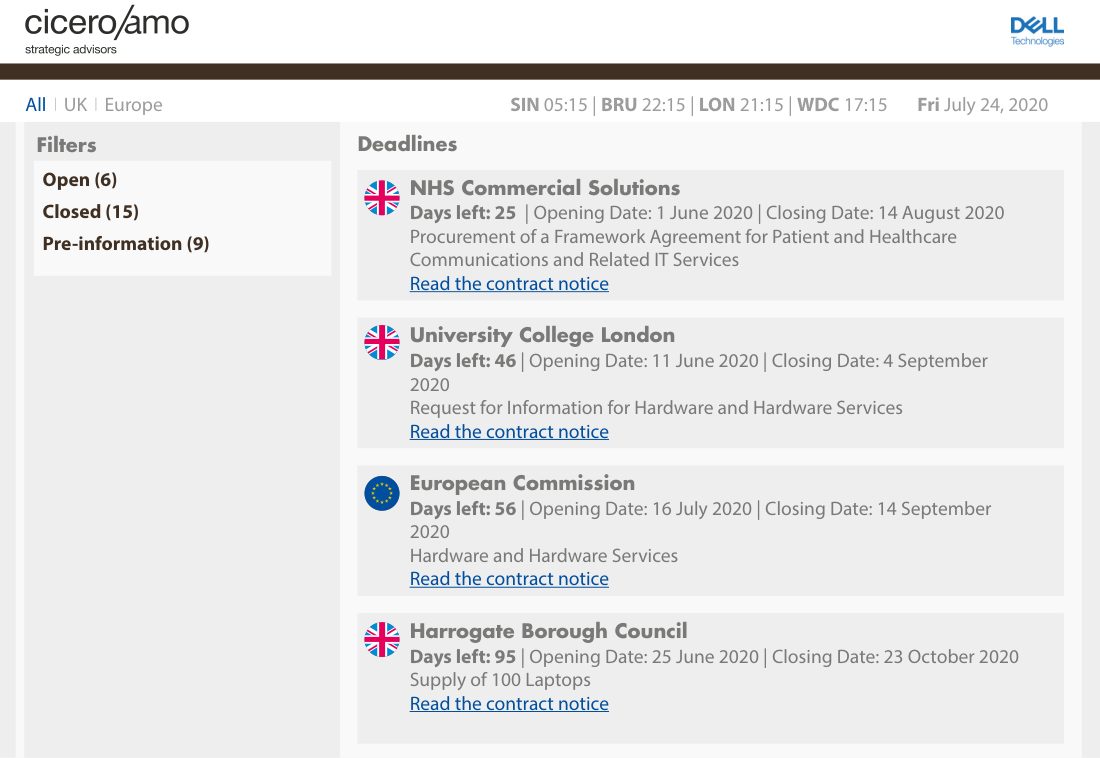Click 'Opening Date: 16 July 2020' text
The image size is (1100, 758).
[x=640, y=509]
